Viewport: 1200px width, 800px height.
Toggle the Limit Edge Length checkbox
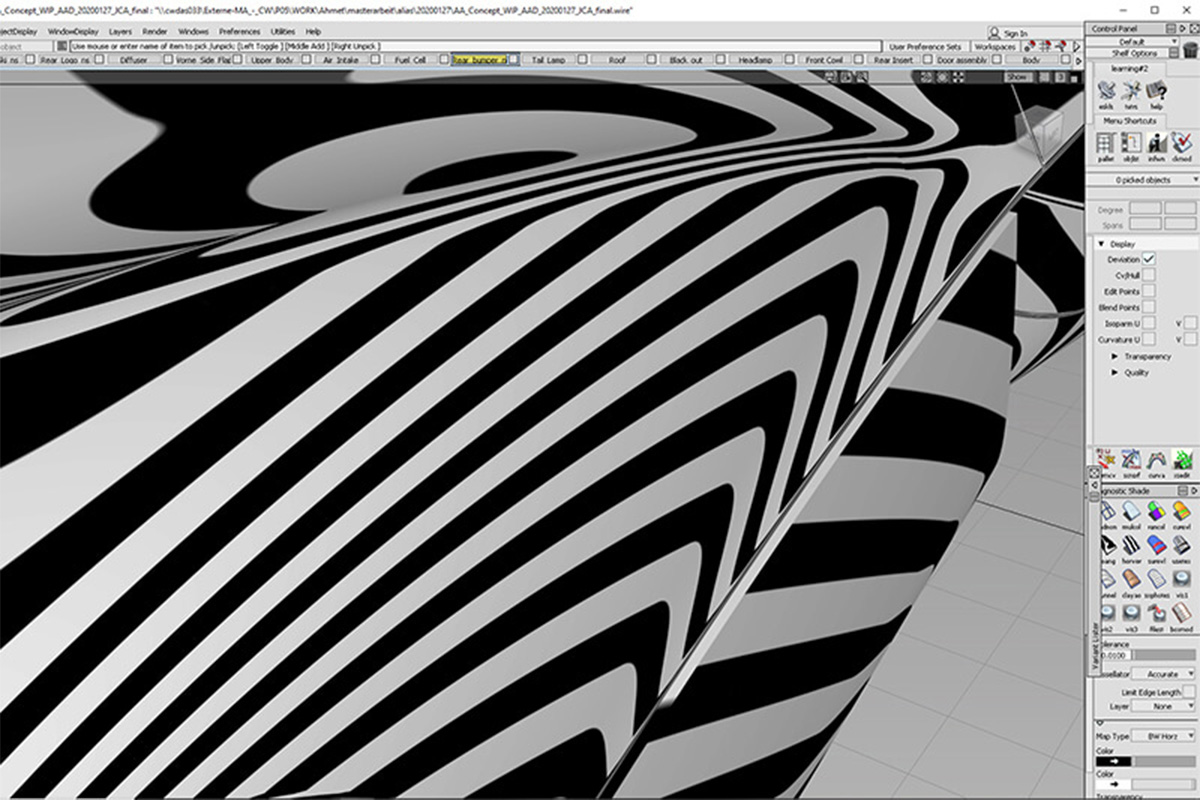click(x=1188, y=692)
